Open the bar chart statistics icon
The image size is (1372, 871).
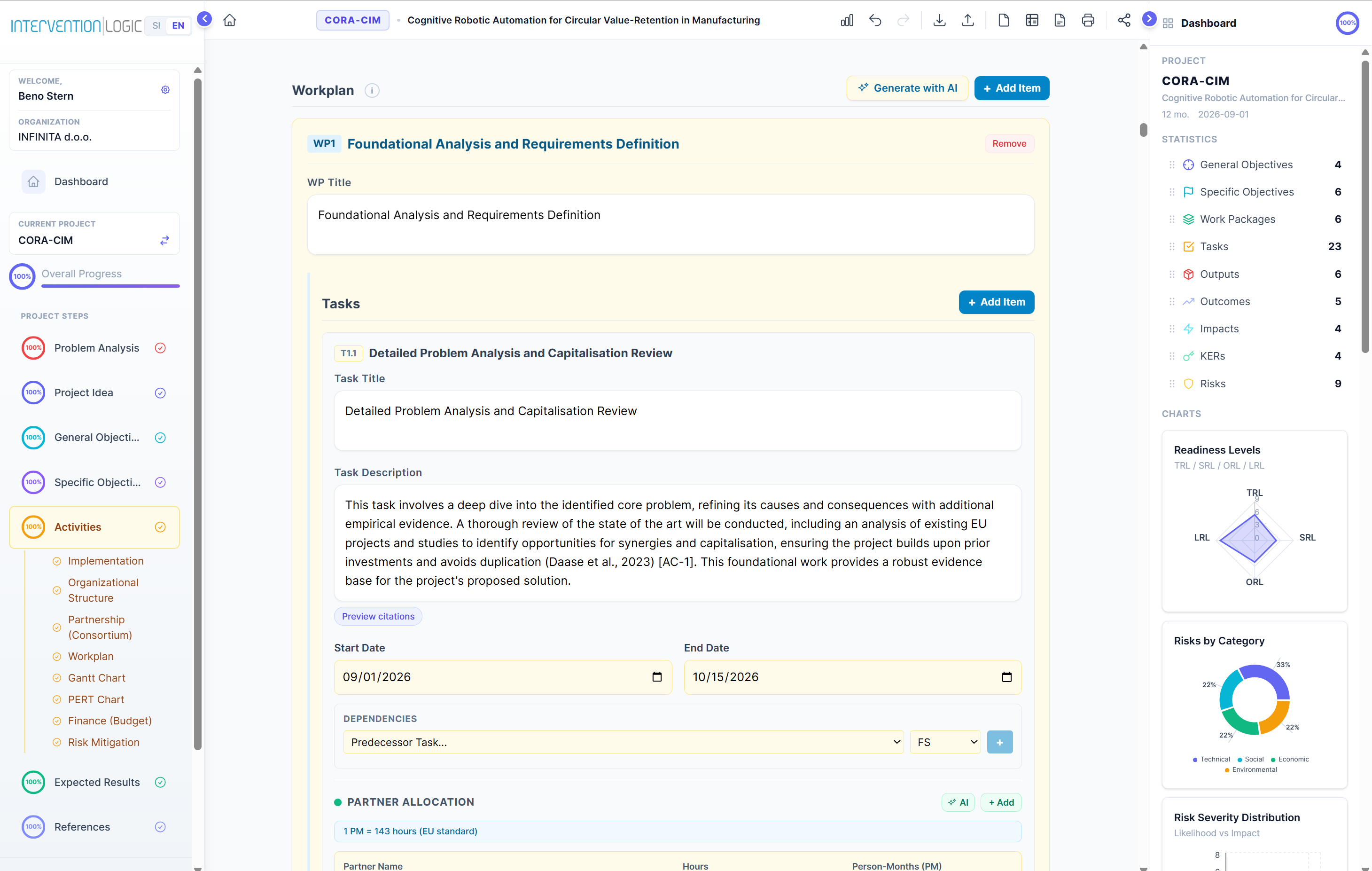[x=847, y=21]
